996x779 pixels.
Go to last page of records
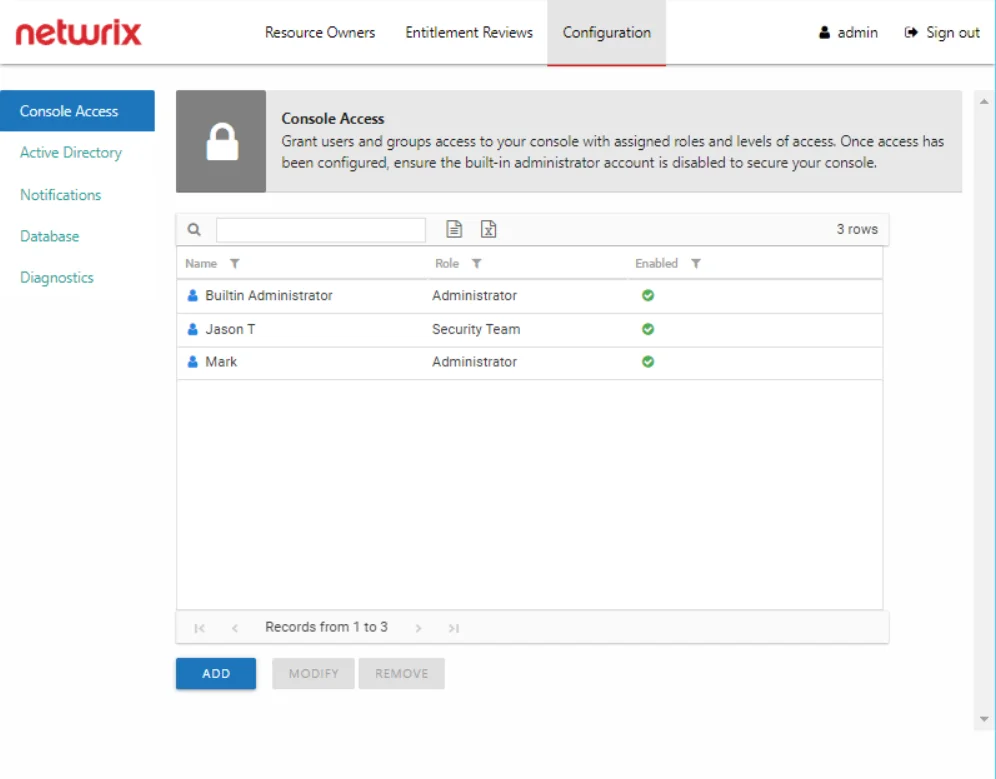(x=454, y=628)
